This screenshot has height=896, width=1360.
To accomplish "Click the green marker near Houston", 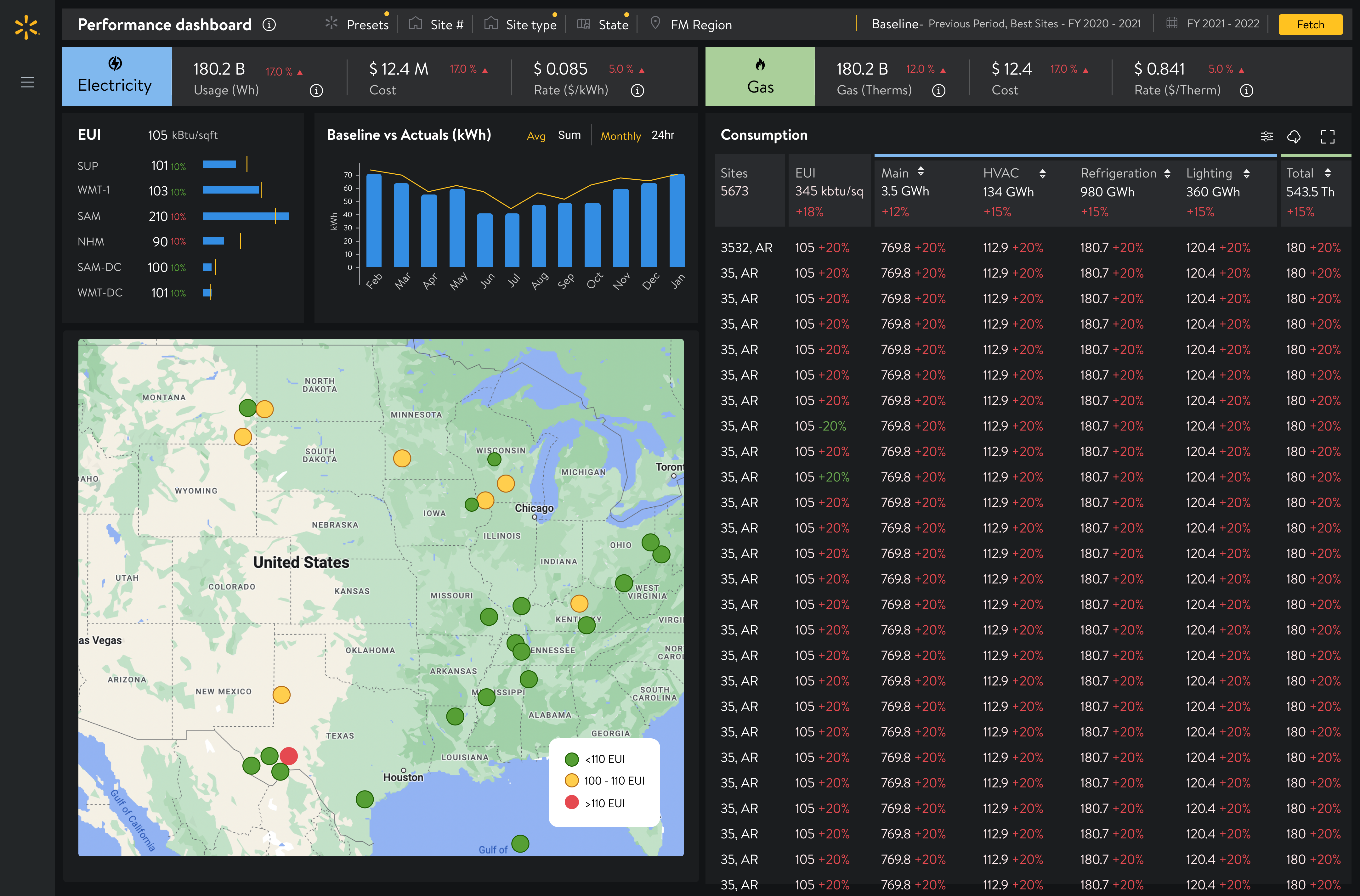I will [x=365, y=799].
